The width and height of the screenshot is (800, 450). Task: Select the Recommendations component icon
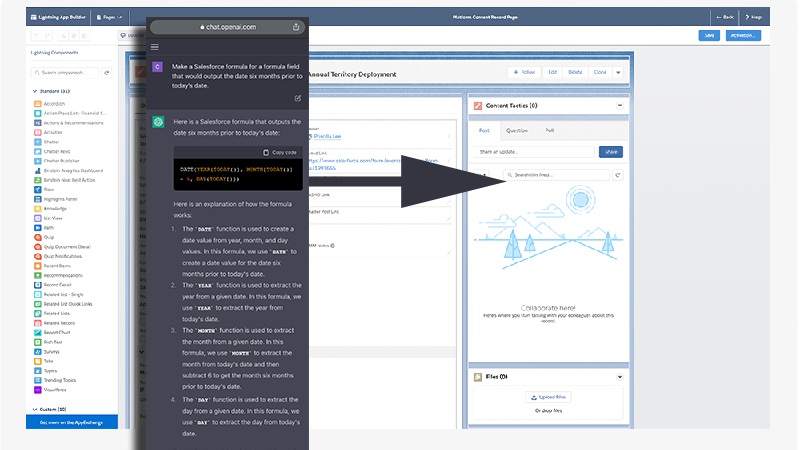[x=37, y=275]
